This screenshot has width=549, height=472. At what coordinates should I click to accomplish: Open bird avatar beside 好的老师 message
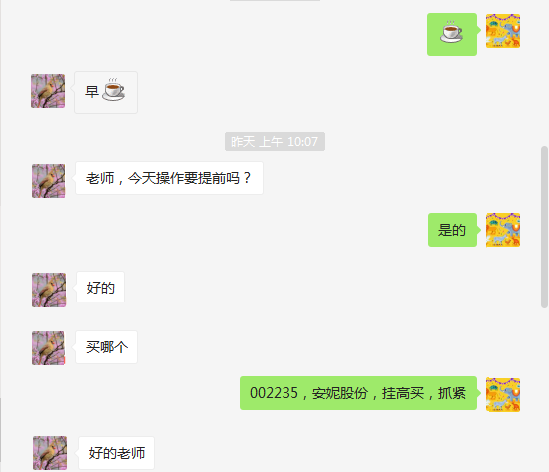(x=50, y=453)
